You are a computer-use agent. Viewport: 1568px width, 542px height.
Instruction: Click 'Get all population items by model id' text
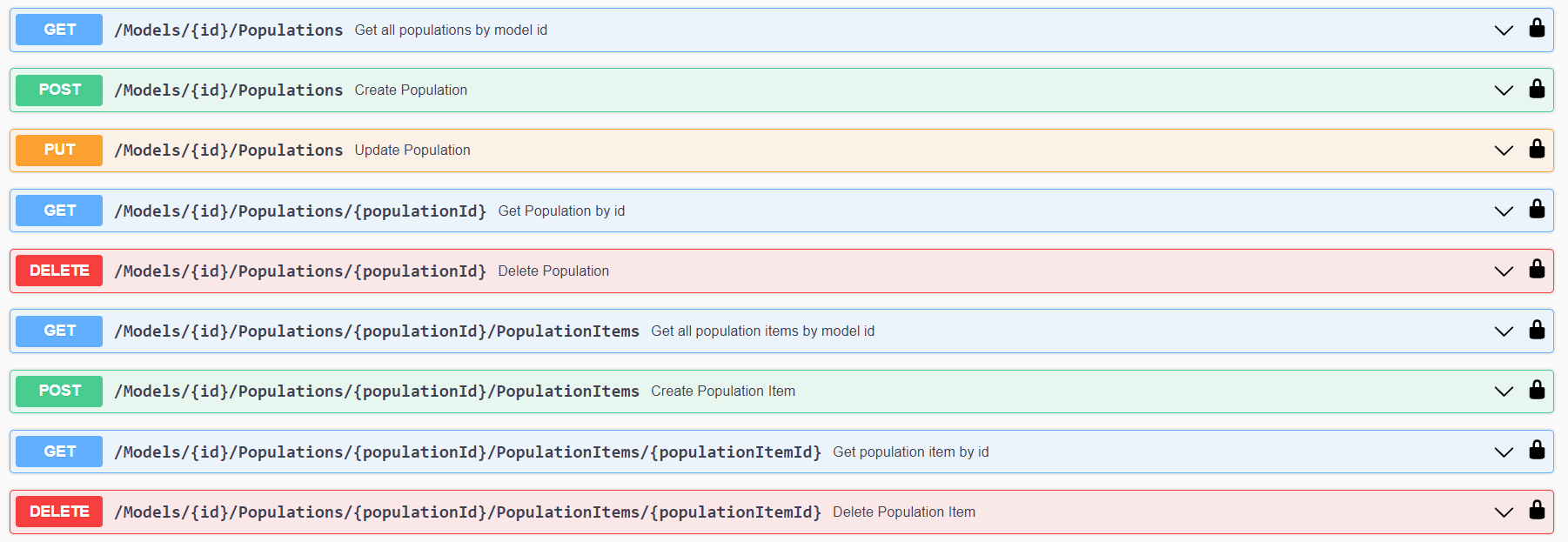coord(763,331)
